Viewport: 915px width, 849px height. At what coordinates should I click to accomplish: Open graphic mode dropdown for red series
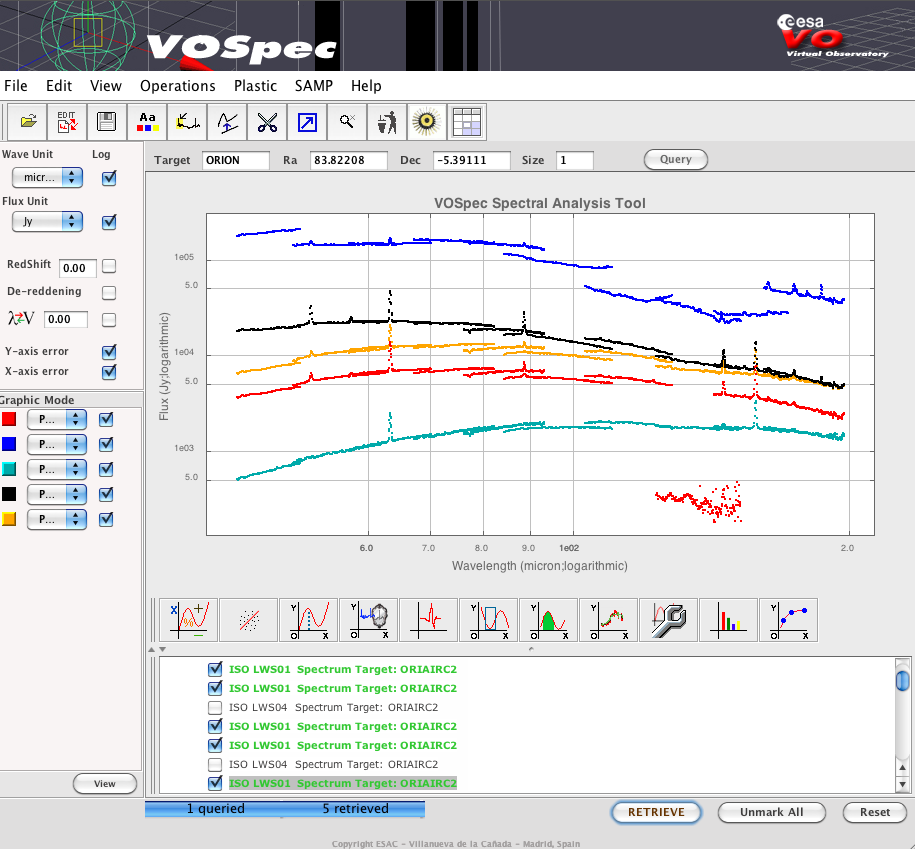(57, 419)
